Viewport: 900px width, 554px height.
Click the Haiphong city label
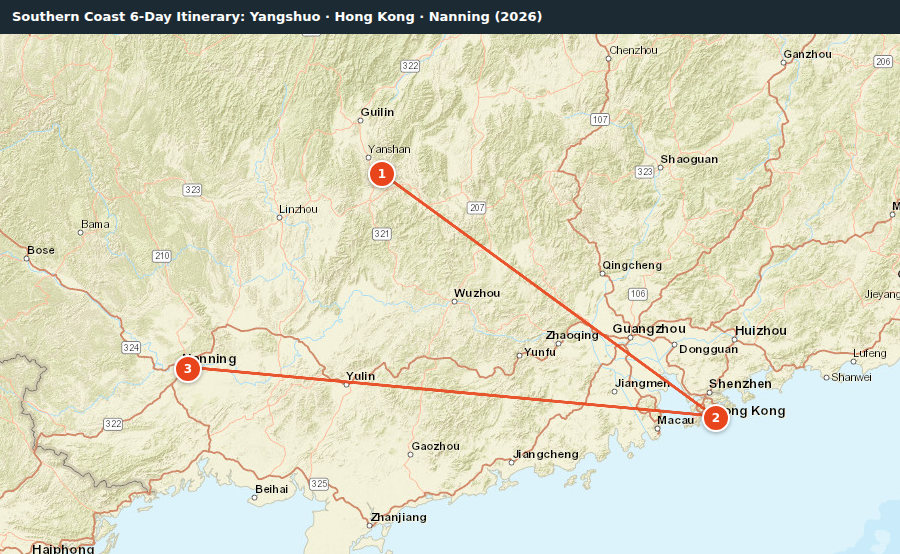[63, 549]
